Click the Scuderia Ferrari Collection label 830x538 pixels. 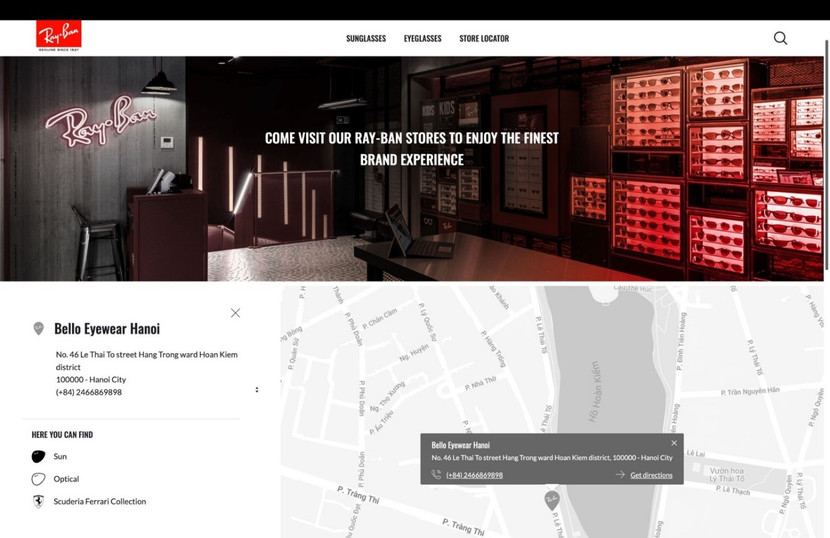[100, 501]
